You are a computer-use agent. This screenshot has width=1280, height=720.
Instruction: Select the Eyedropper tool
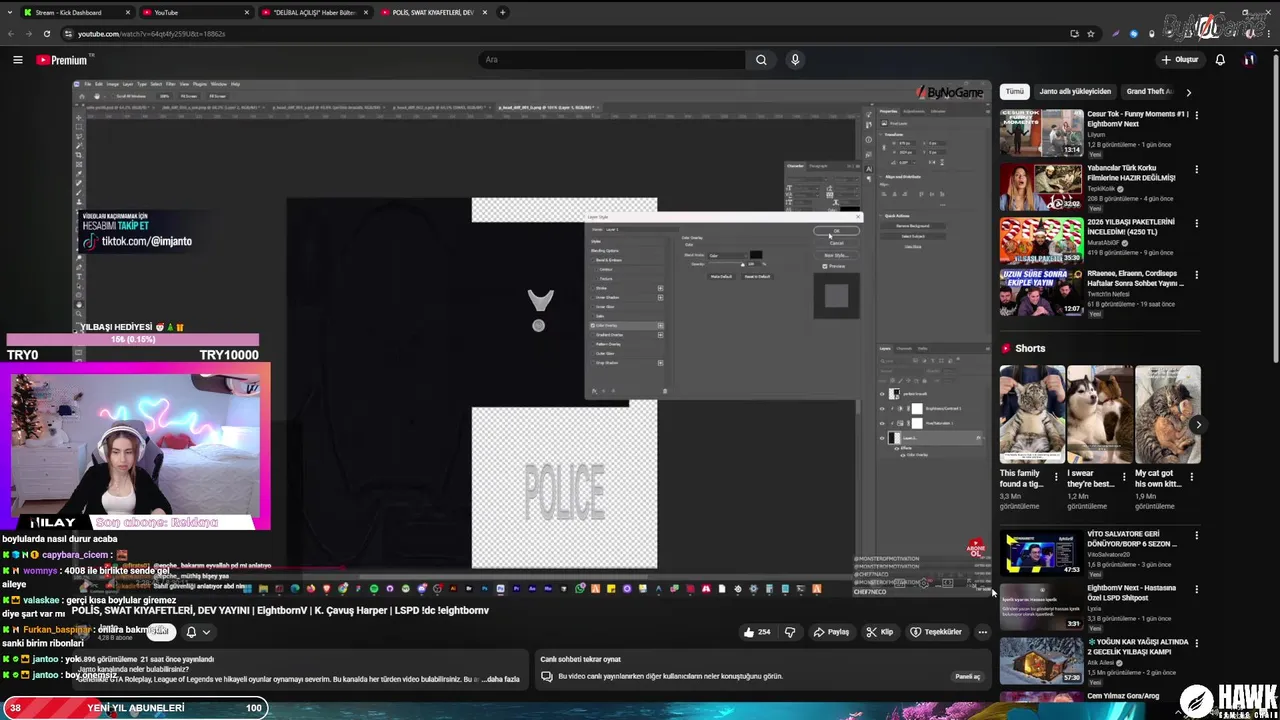click(79, 174)
